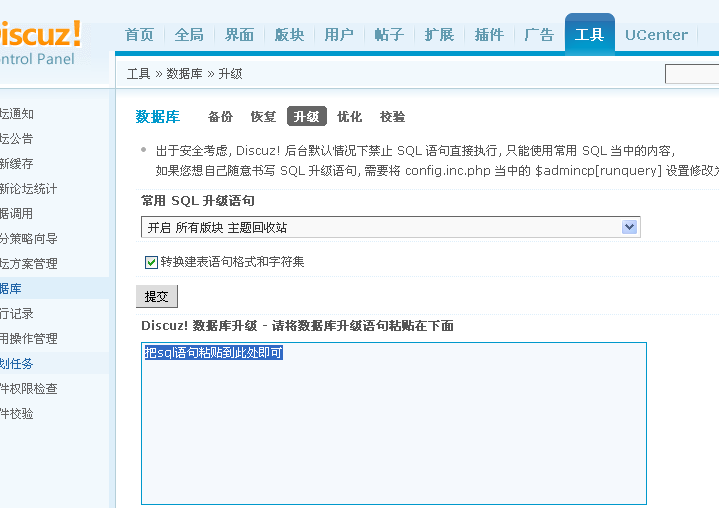719x508 pixels.
Task: Click the Discuz! logo
Action: pyautogui.click(x=40, y=34)
